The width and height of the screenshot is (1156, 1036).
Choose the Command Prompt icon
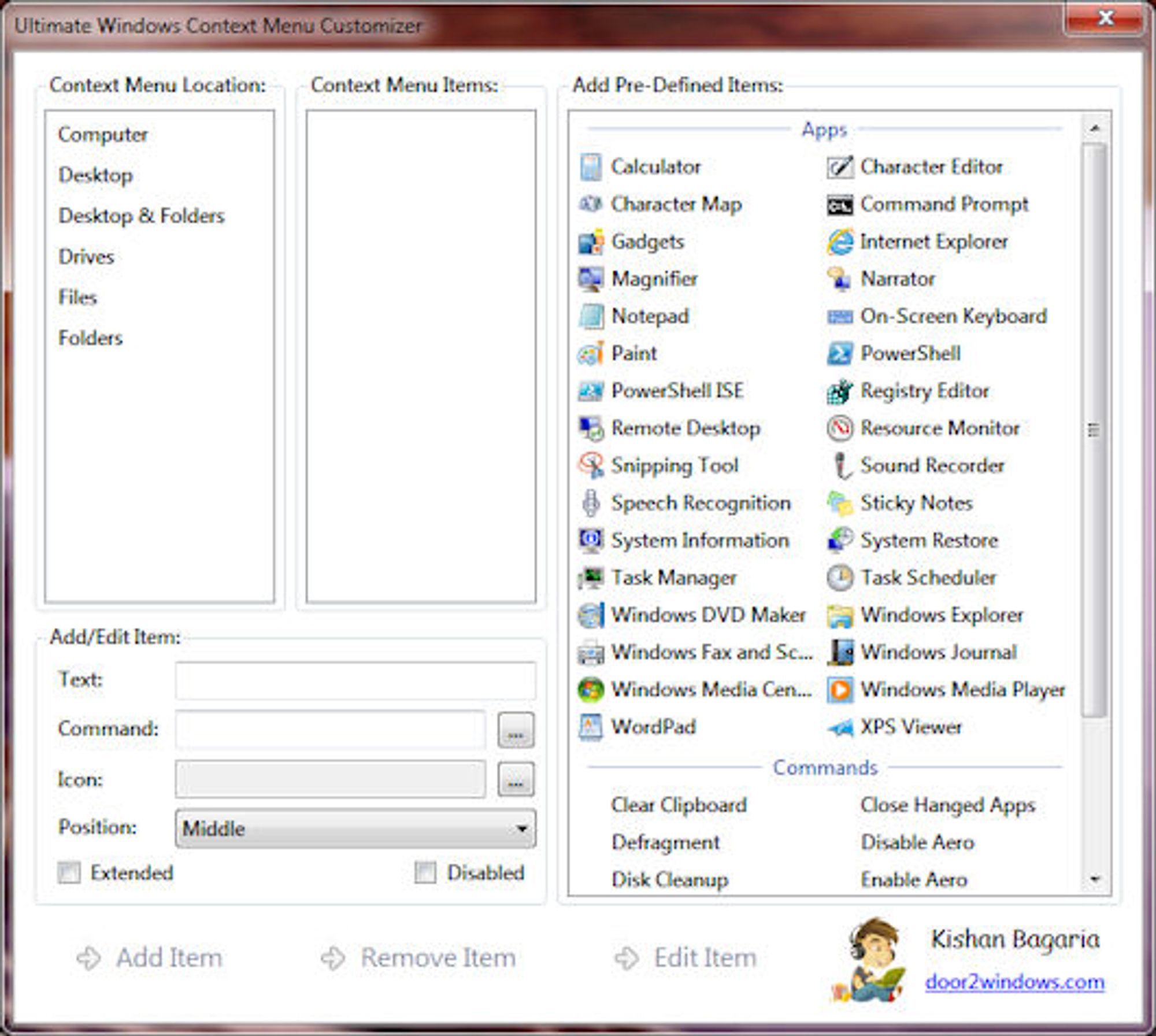click(840, 205)
